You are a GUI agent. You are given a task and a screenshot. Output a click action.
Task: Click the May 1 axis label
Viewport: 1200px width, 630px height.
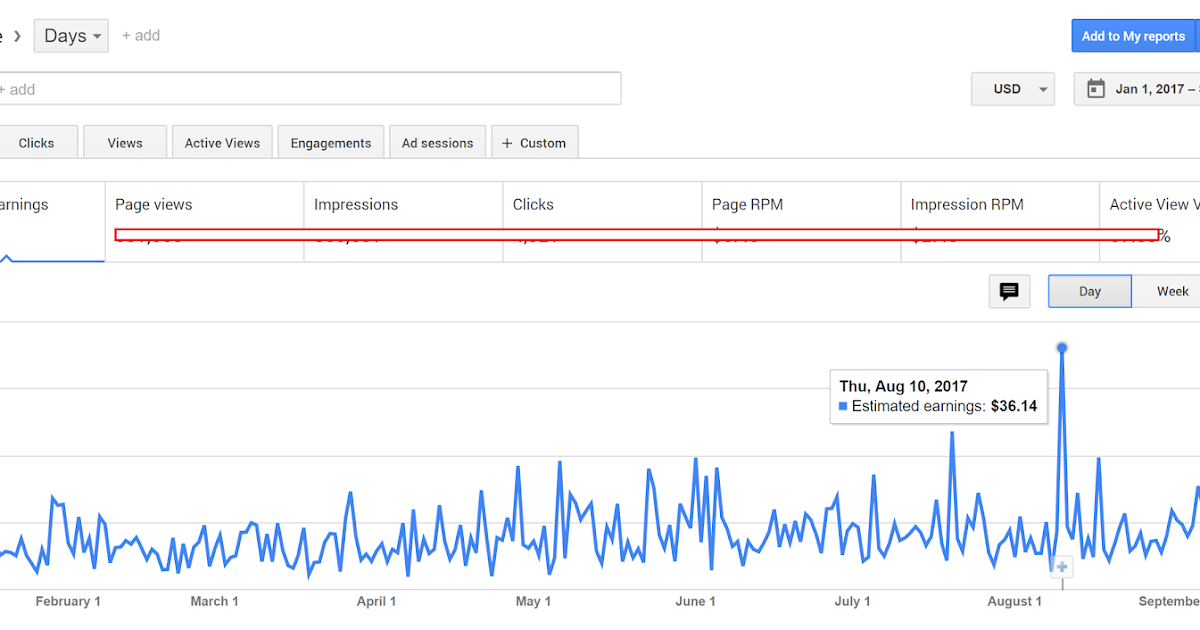pyautogui.click(x=533, y=601)
